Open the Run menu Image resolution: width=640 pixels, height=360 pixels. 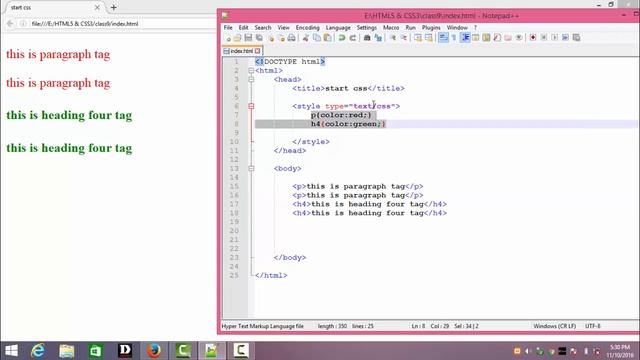tap(410, 27)
